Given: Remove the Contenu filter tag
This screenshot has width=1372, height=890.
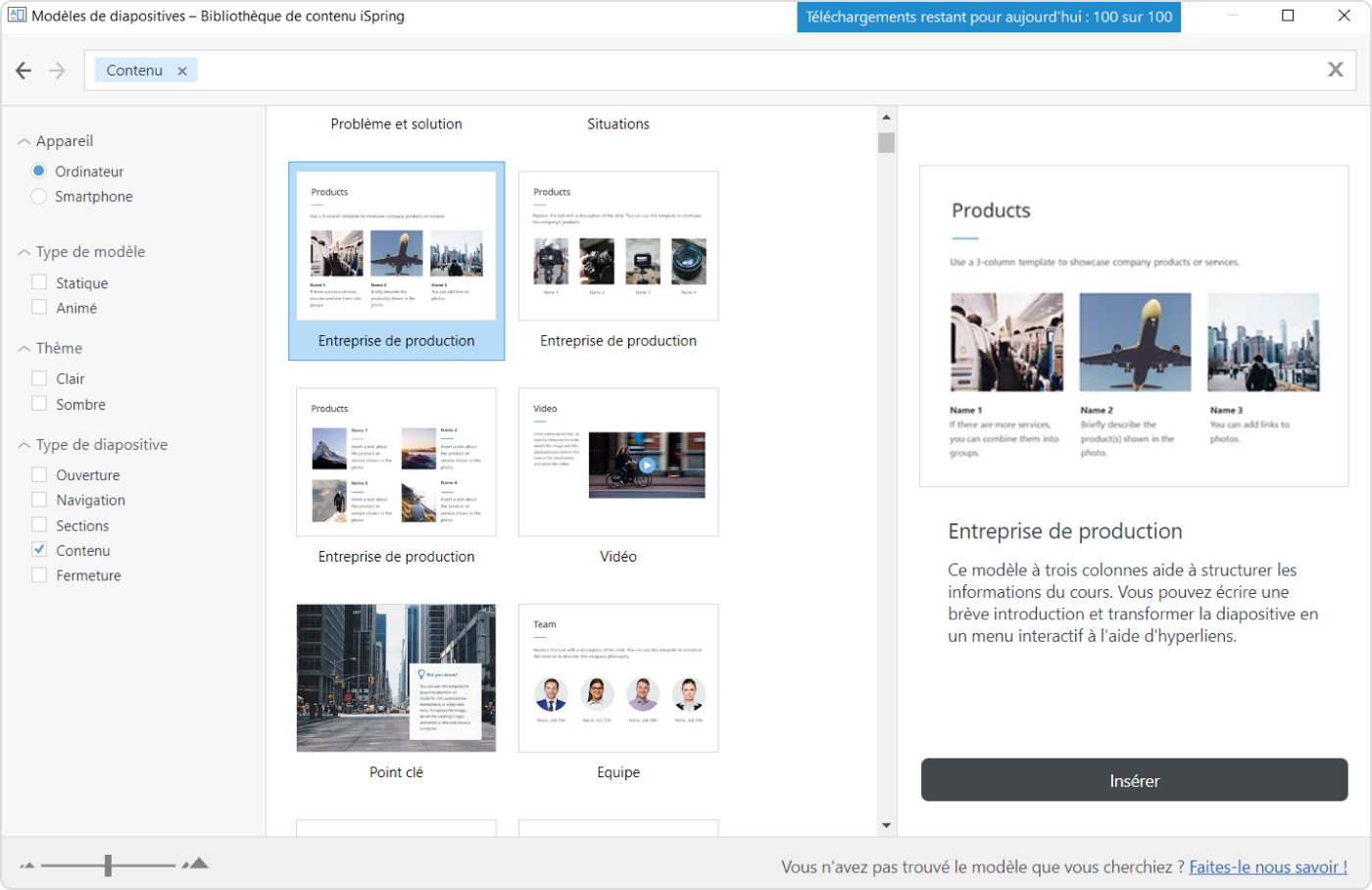Looking at the screenshot, I should 182,71.
